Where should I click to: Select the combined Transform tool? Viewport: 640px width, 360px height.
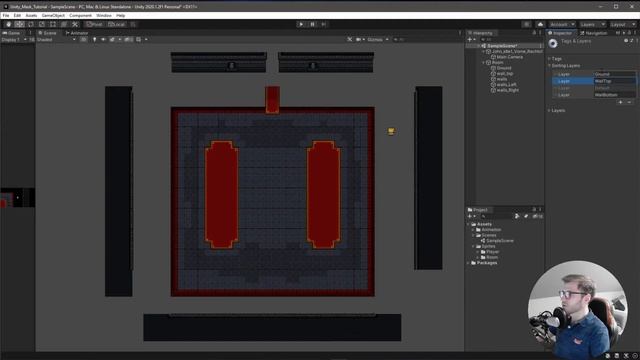(x=64, y=24)
